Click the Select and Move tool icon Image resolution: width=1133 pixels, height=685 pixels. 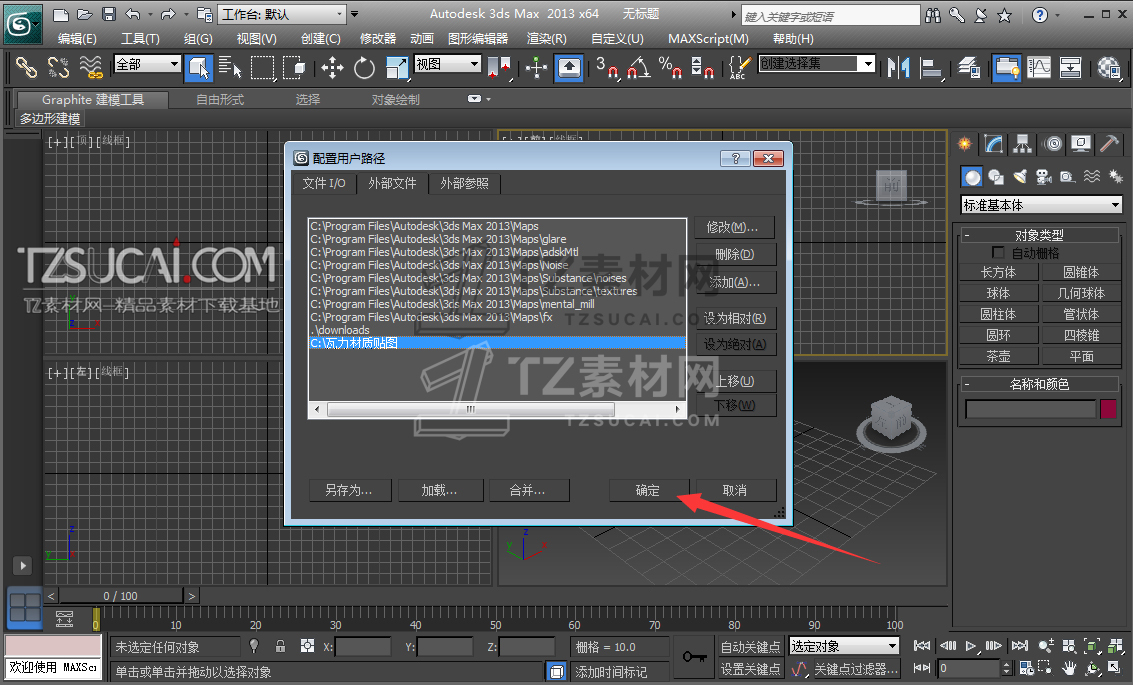point(332,68)
